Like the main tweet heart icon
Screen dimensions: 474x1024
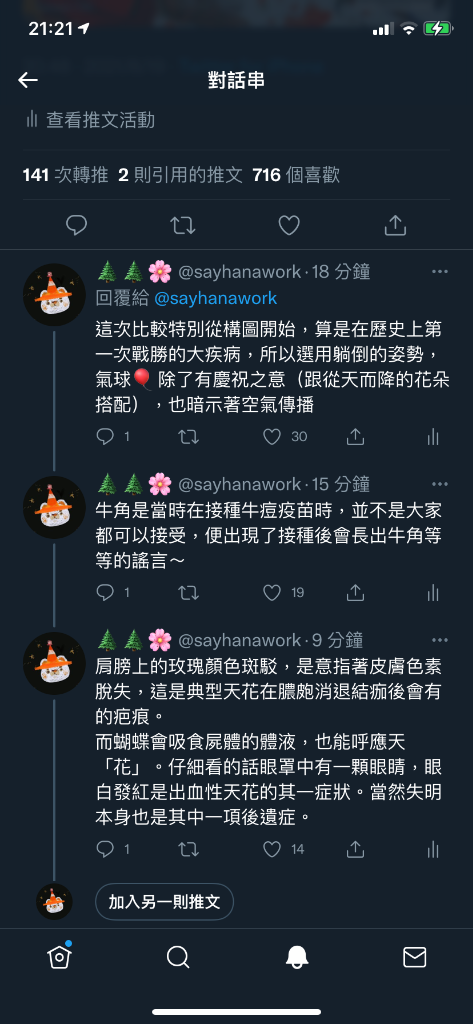pos(289,225)
